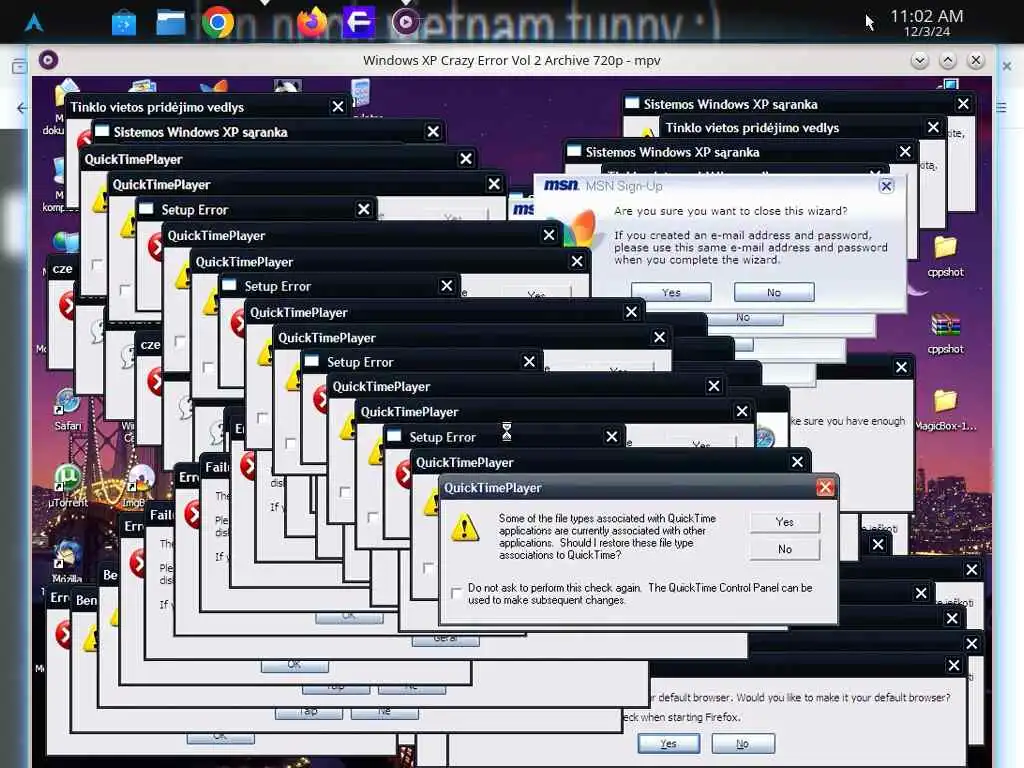The height and width of the screenshot is (768, 1024).
Task: Click the clock showing 11:02 AM
Action: (926, 16)
